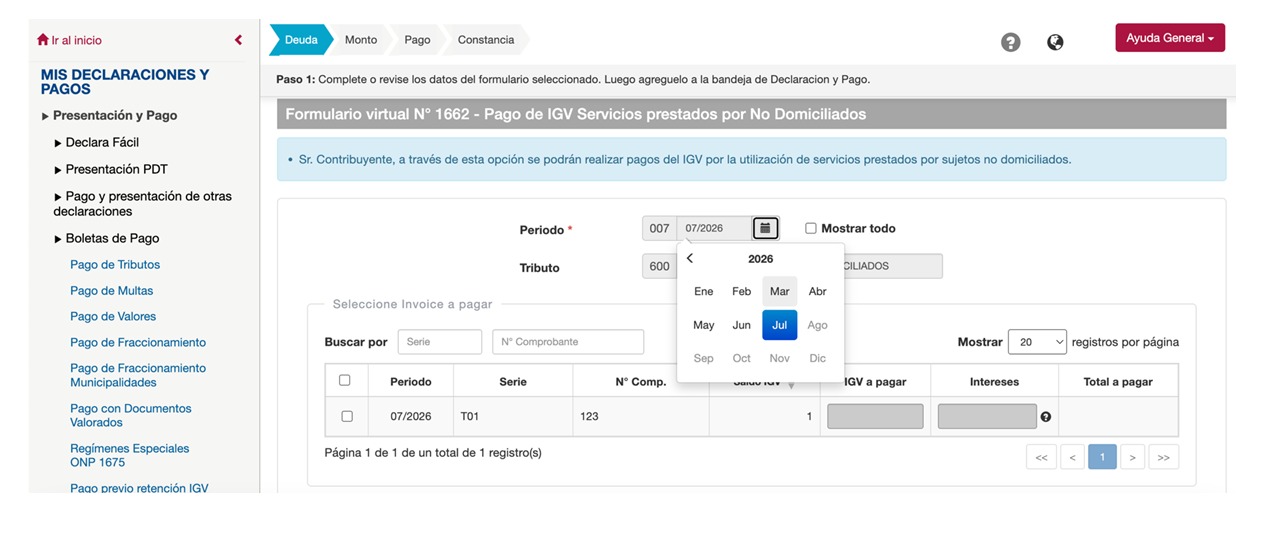This screenshot has width=1264, height=539.
Task: Click the Serie column header
Action: [x=513, y=382]
